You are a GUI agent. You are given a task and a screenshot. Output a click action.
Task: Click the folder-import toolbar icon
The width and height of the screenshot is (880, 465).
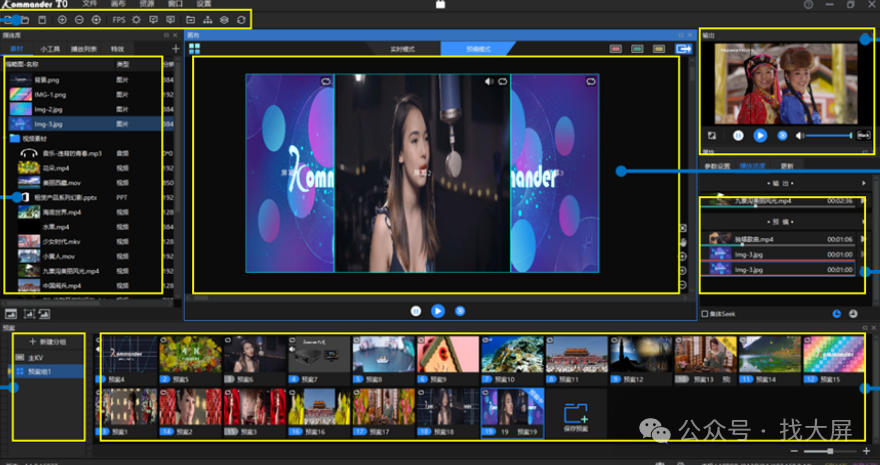tap(191, 20)
